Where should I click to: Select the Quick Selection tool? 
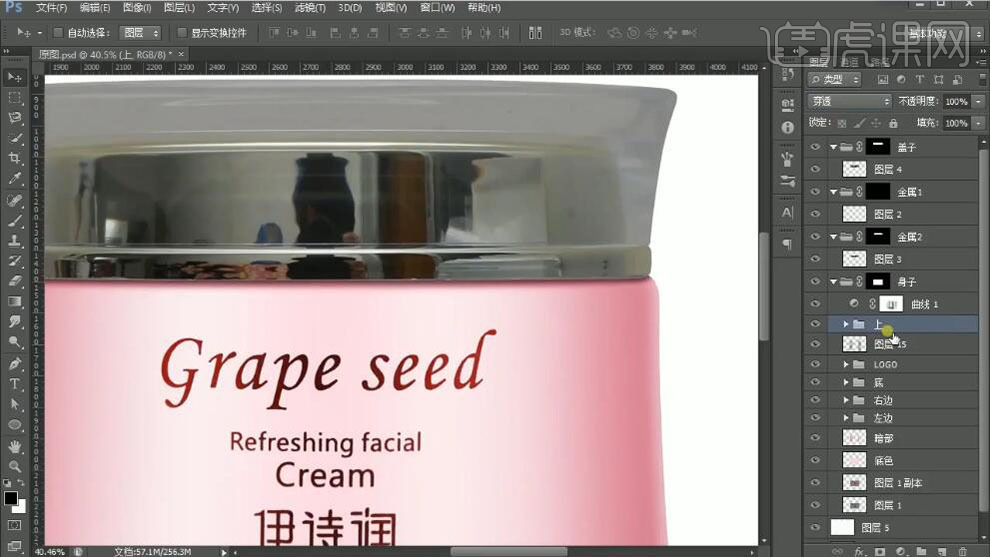[15, 138]
